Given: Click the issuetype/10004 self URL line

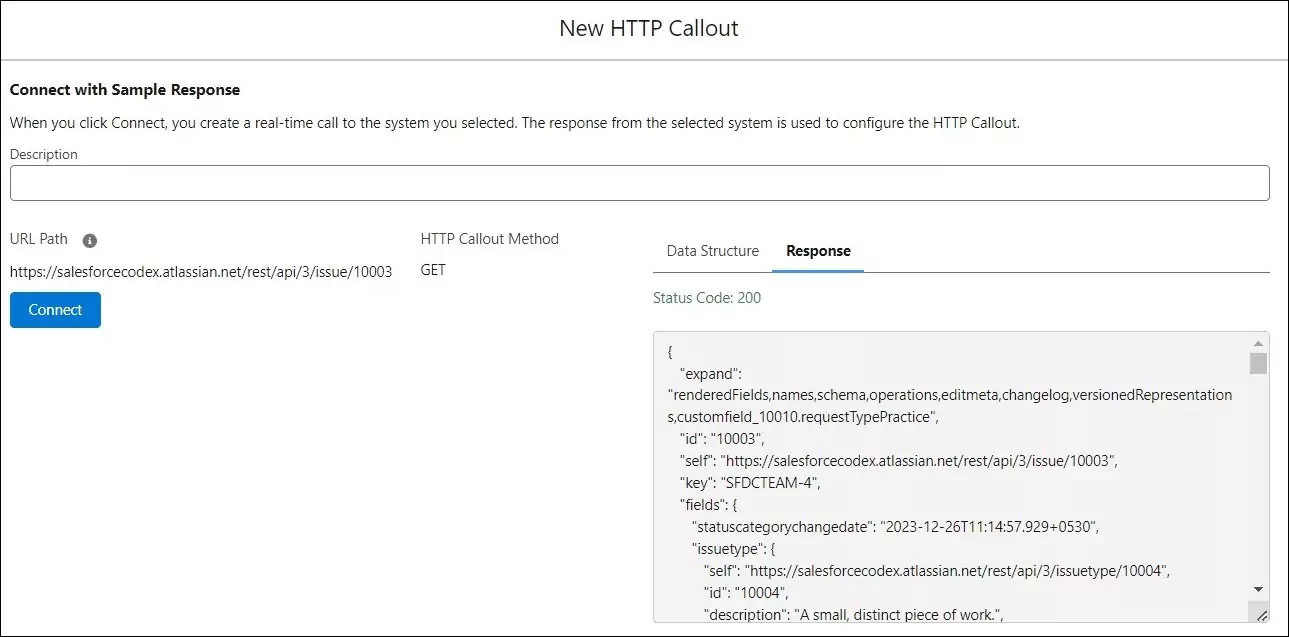Looking at the screenshot, I should coord(936,571).
